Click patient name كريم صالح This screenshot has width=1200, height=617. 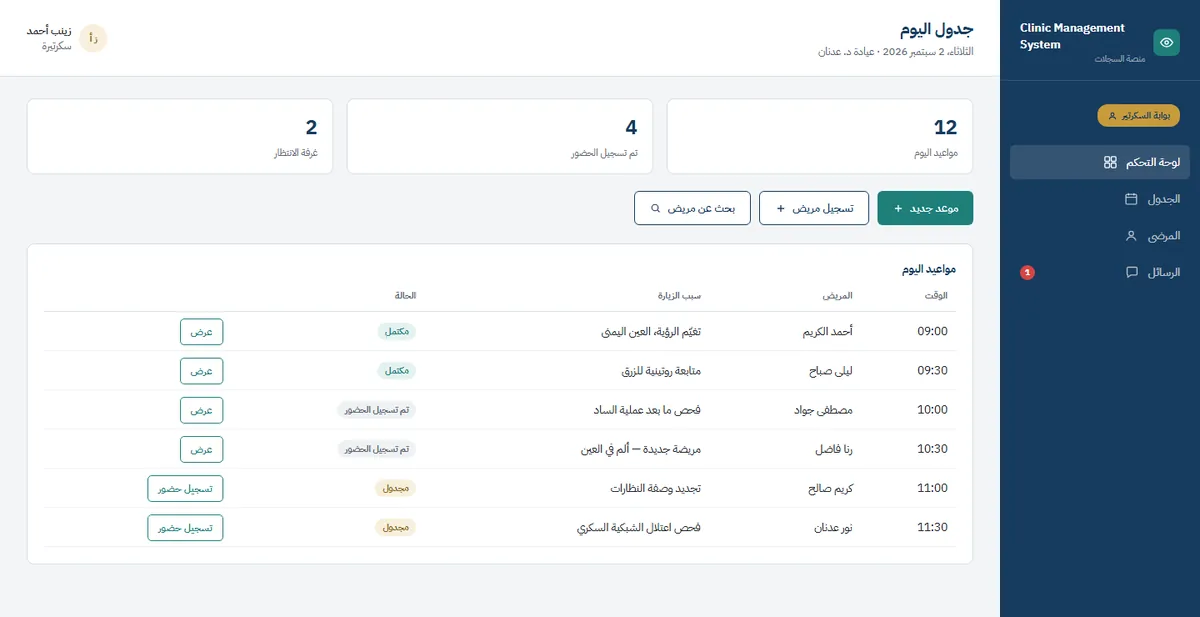(x=828, y=488)
